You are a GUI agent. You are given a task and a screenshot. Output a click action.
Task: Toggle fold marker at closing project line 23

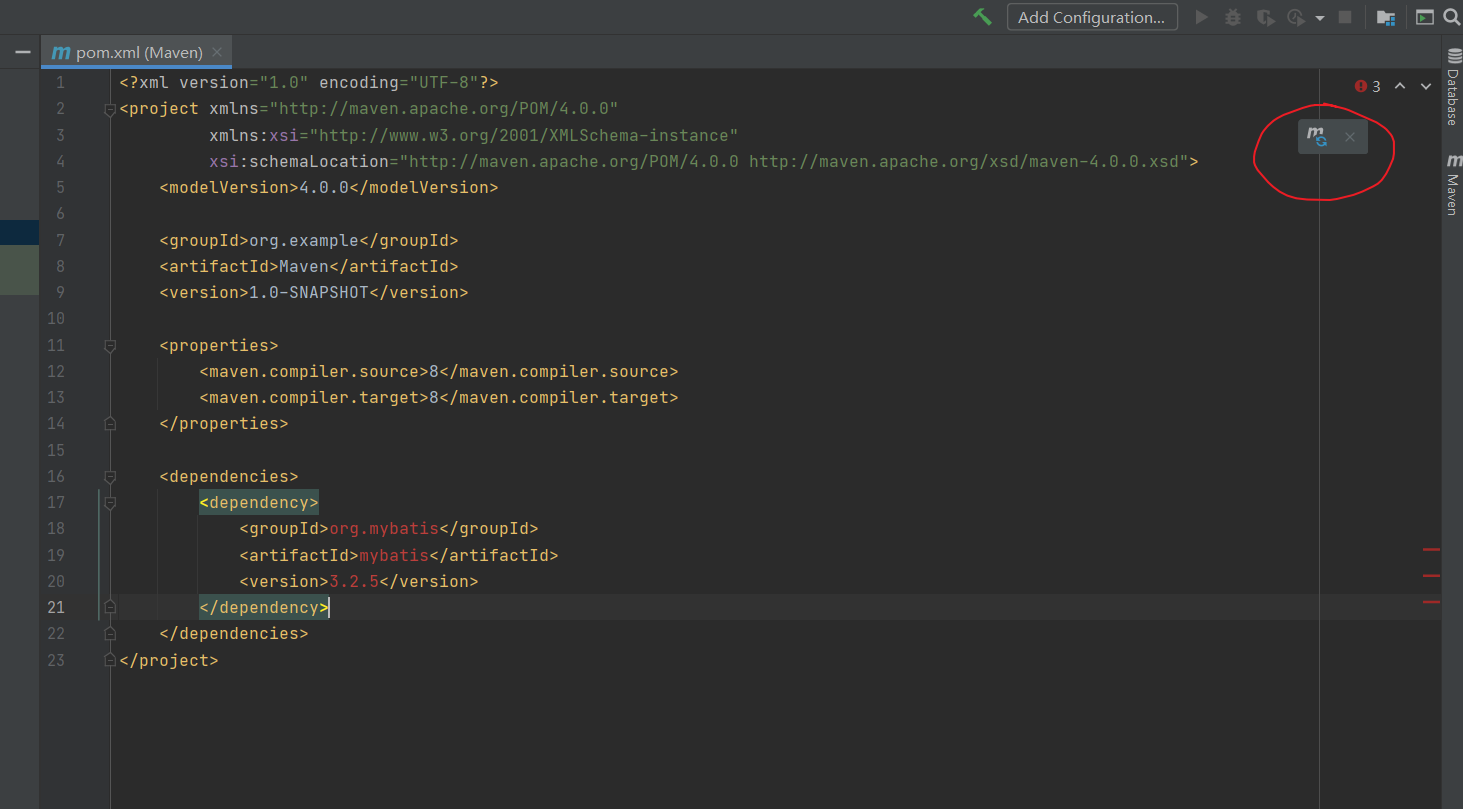click(110, 661)
